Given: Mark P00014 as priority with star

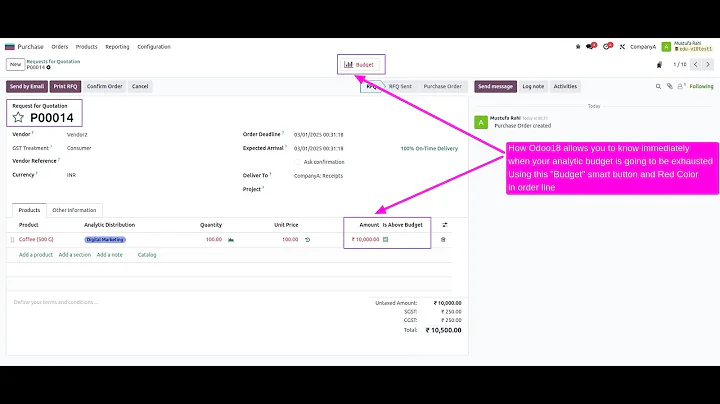Looking at the screenshot, I should [x=18, y=118].
